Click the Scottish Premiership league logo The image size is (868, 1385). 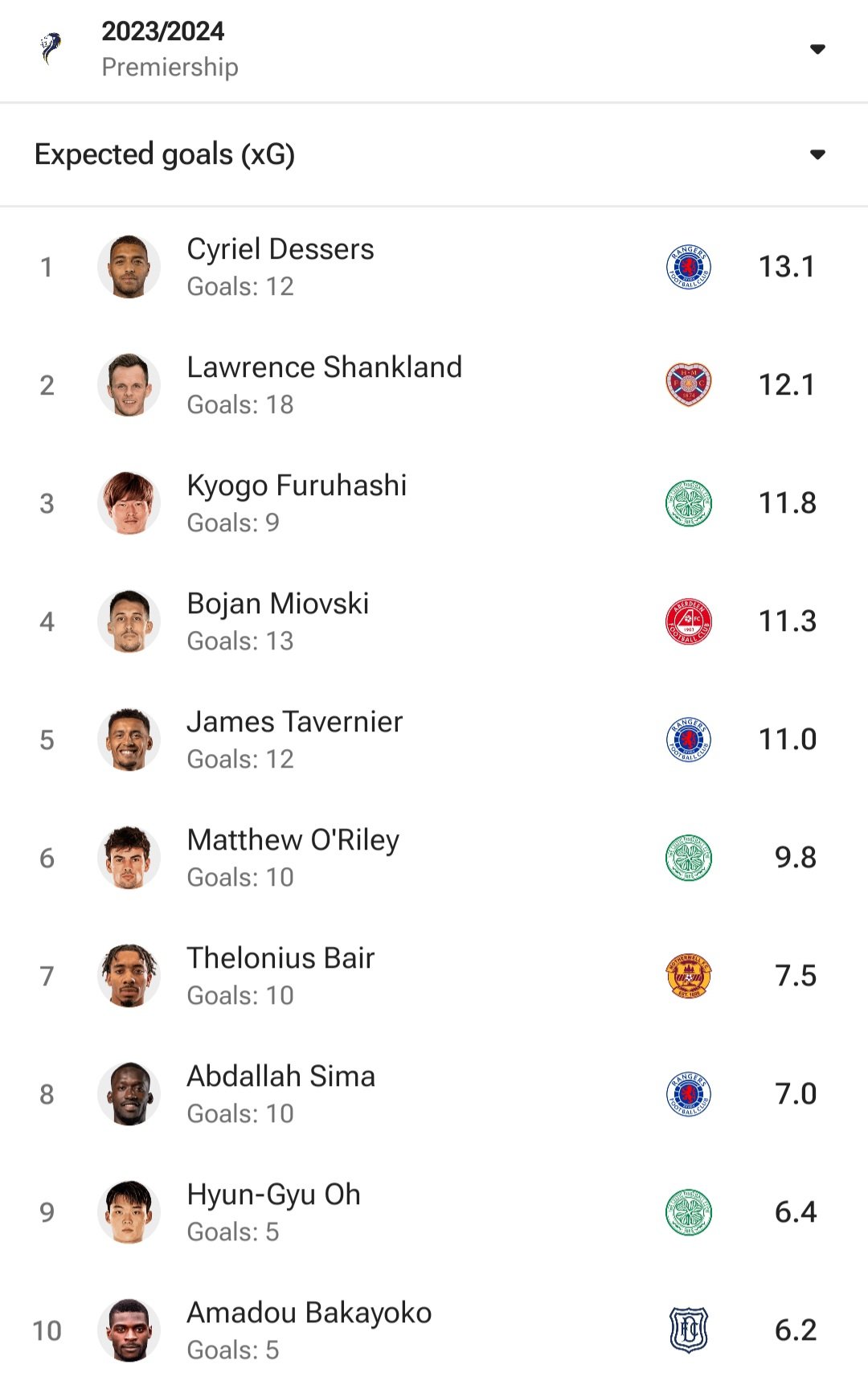[51, 49]
